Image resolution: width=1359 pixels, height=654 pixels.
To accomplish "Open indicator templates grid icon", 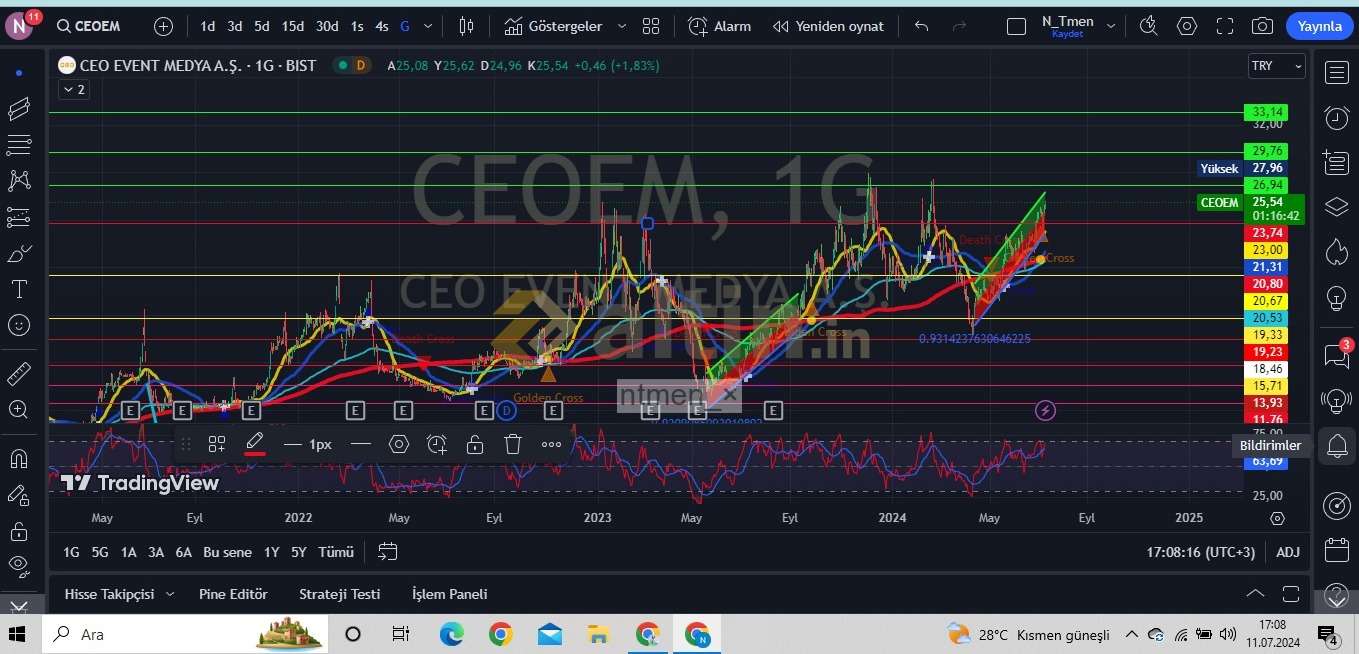I will point(651,26).
